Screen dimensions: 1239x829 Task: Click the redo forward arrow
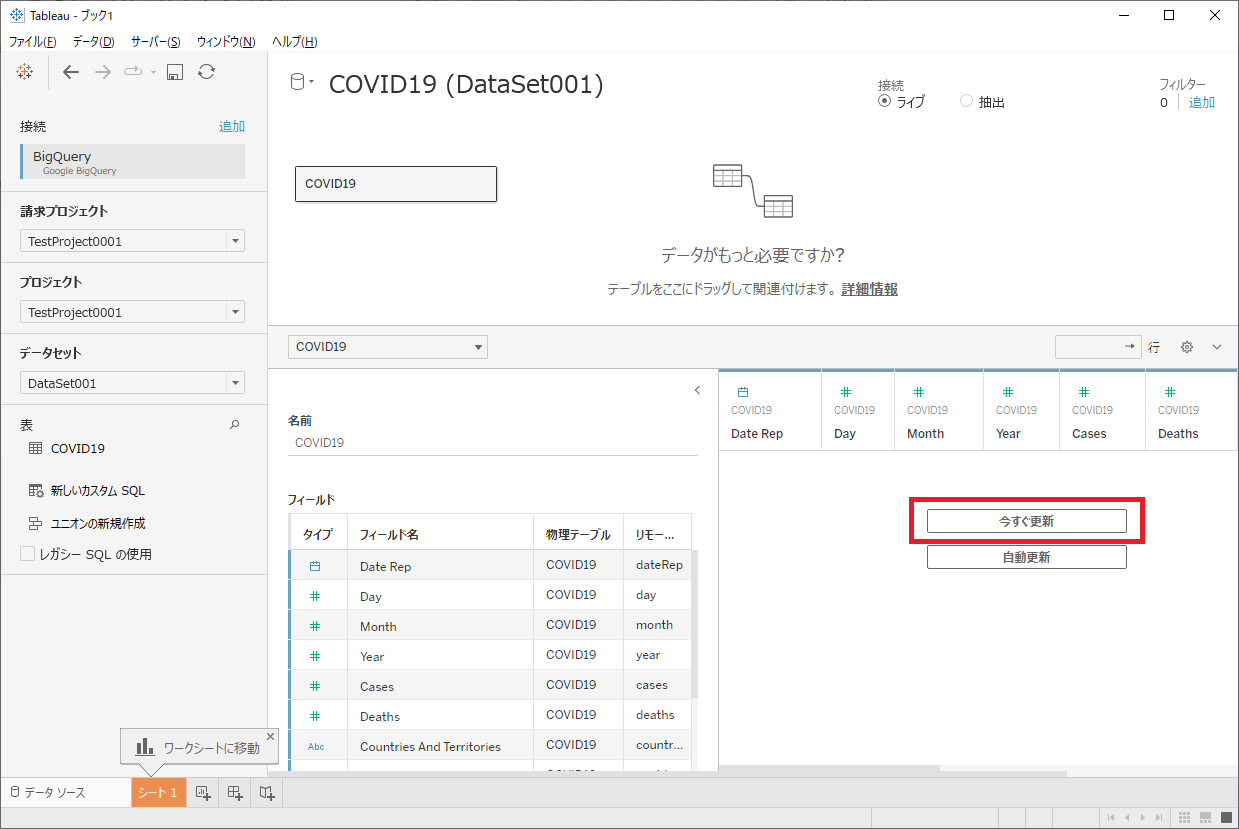(102, 71)
